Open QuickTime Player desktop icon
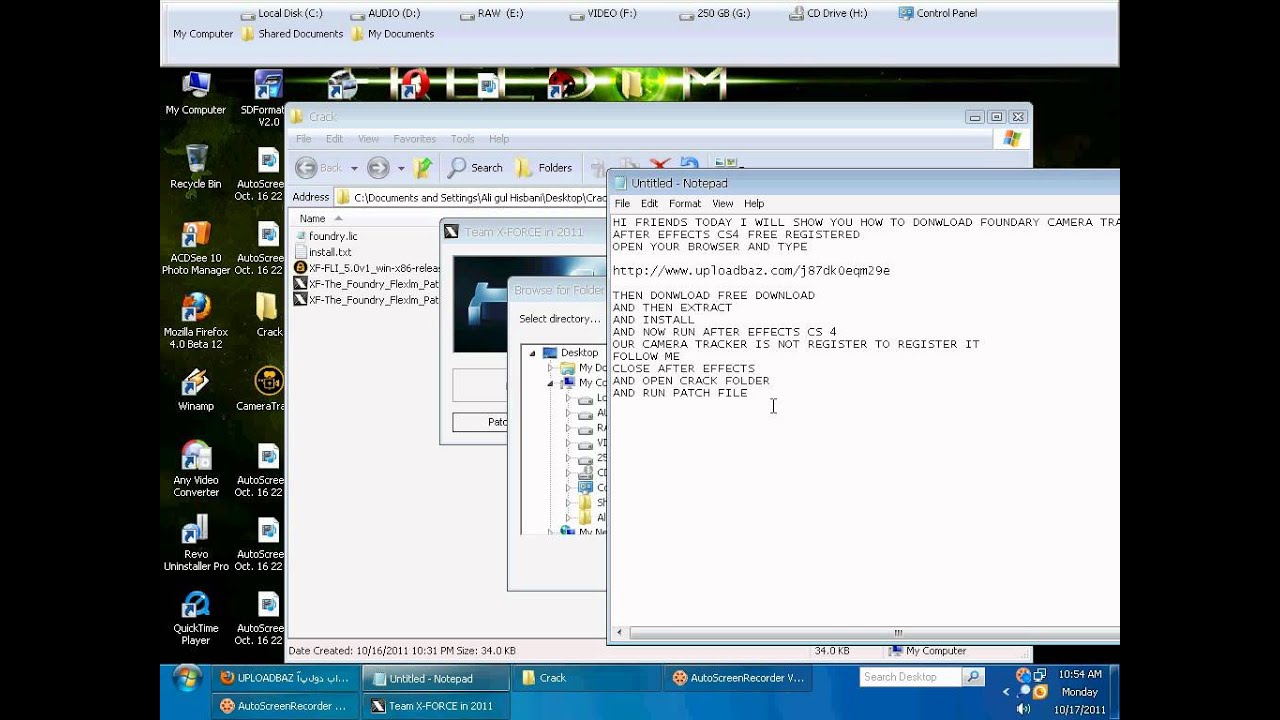Viewport: 1280px width, 720px height. click(196, 618)
